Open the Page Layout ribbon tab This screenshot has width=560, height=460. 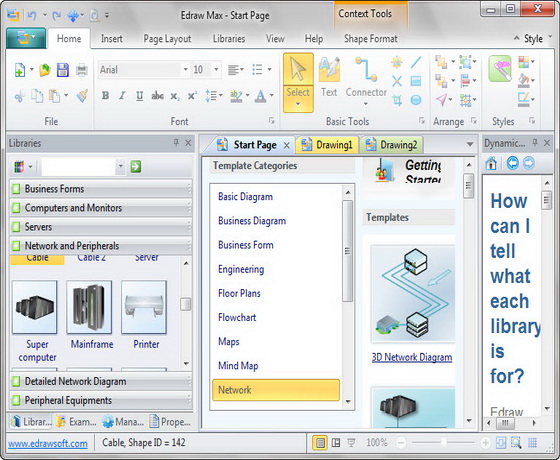(x=167, y=39)
